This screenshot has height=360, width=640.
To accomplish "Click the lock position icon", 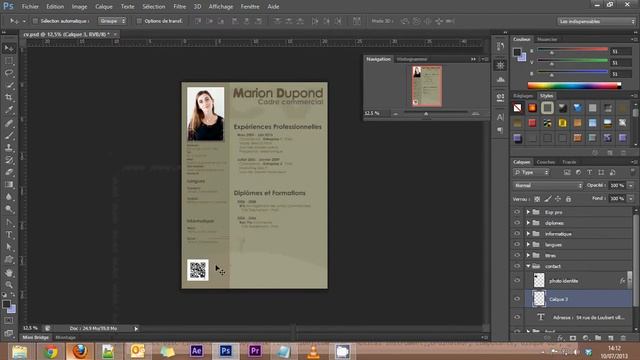I will click(x=558, y=199).
